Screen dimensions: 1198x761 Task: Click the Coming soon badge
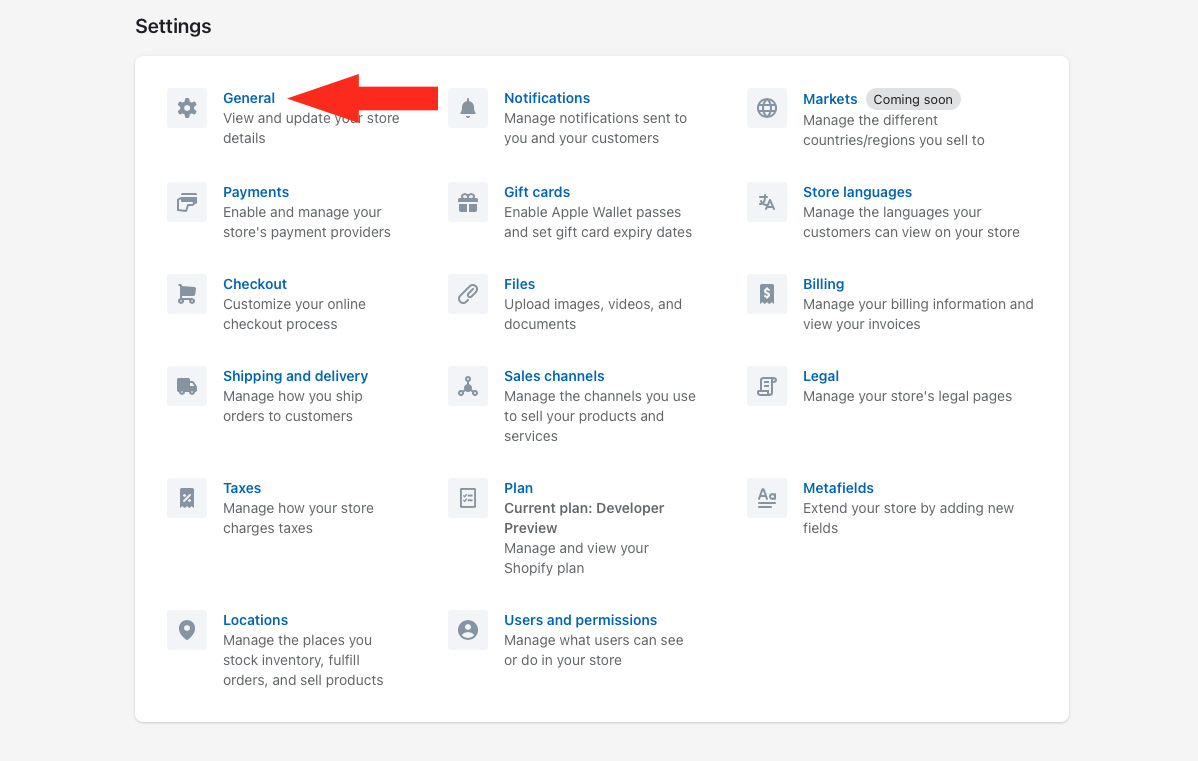point(913,99)
